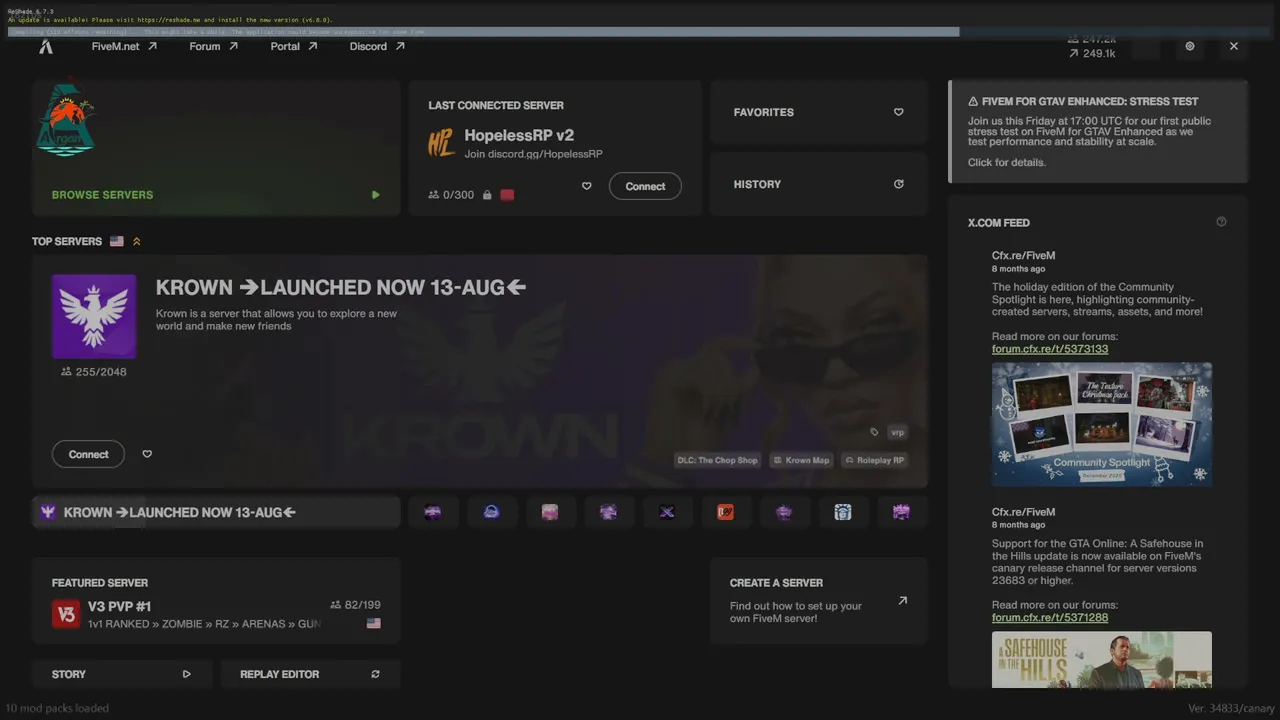Click the clock icon on the History card
This screenshot has width=1280, height=720.
click(x=898, y=184)
